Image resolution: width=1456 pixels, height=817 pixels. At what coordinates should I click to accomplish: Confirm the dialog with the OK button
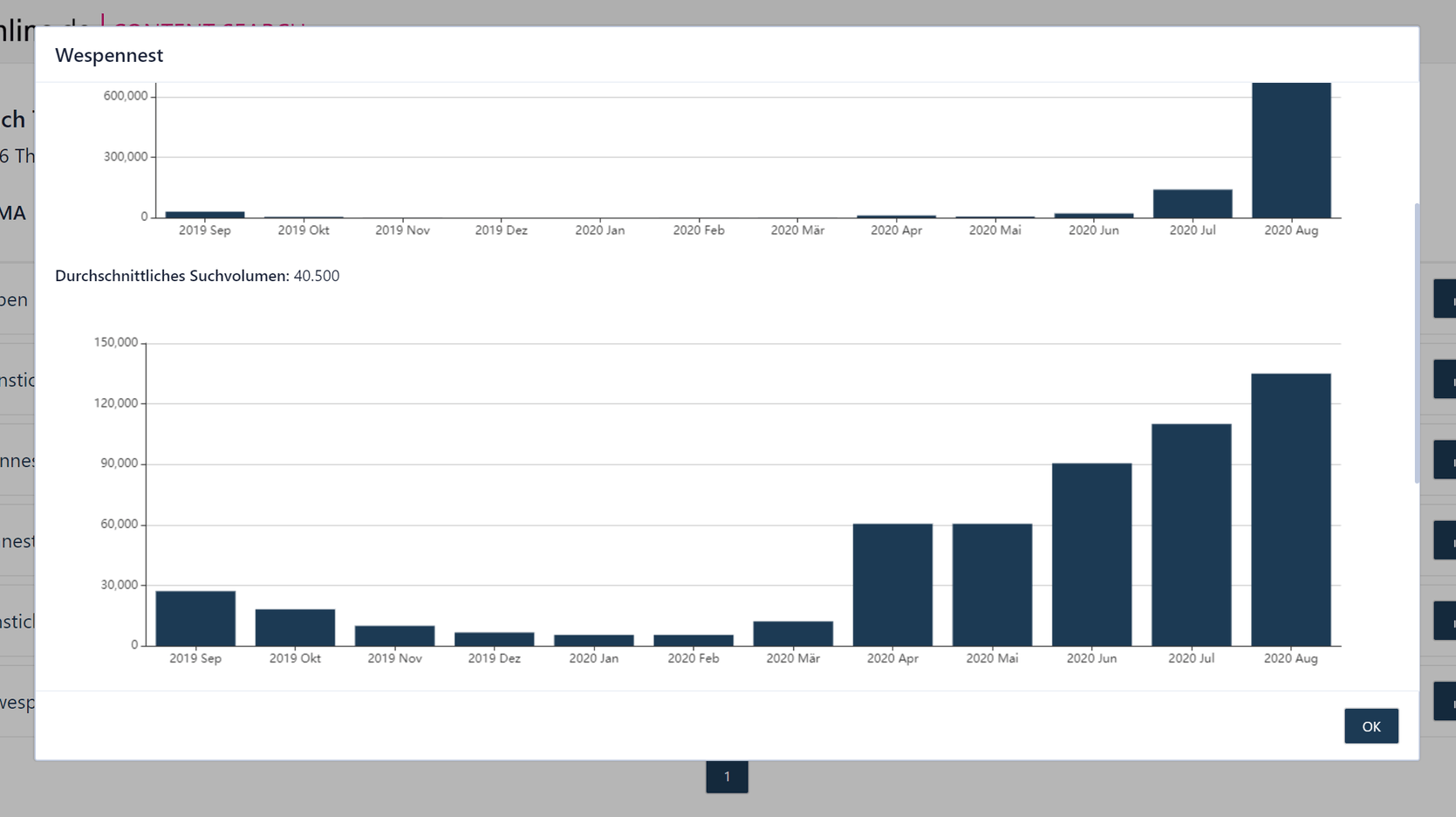tap(1371, 726)
